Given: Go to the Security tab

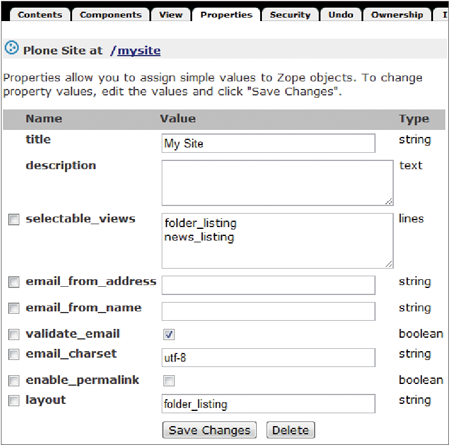Looking at the screenshot, I should [290, 15].
